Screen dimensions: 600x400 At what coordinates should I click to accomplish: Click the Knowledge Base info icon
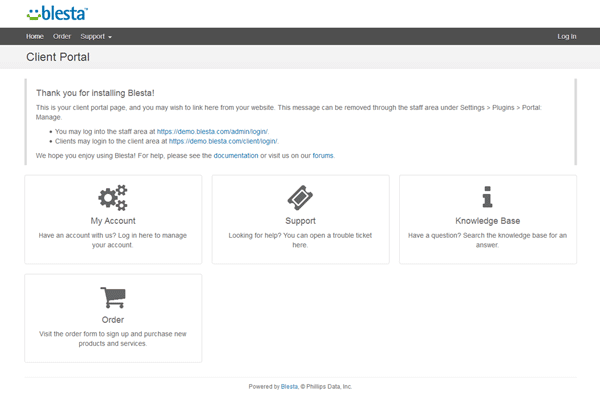[488, 197]
